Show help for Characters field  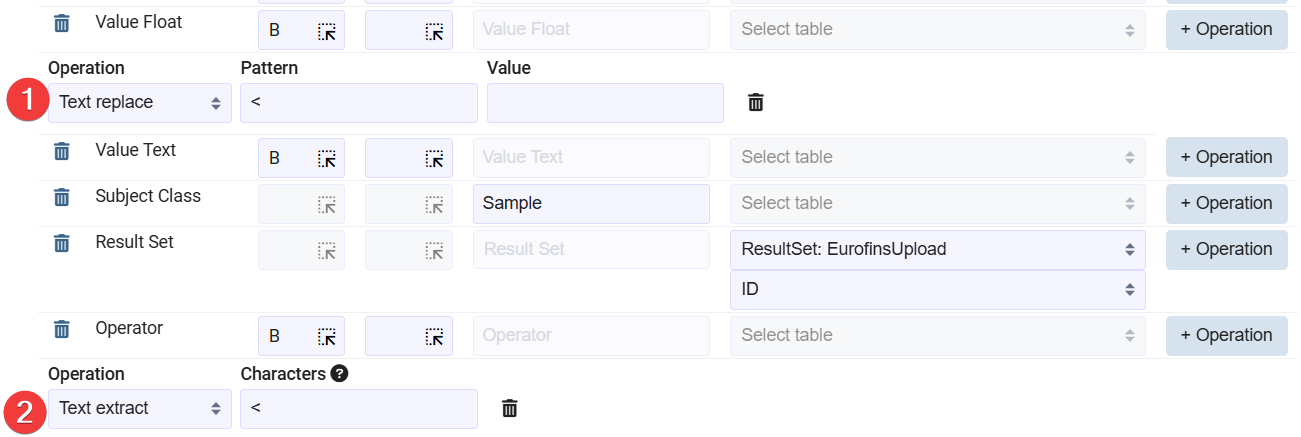tap(340, 374)
